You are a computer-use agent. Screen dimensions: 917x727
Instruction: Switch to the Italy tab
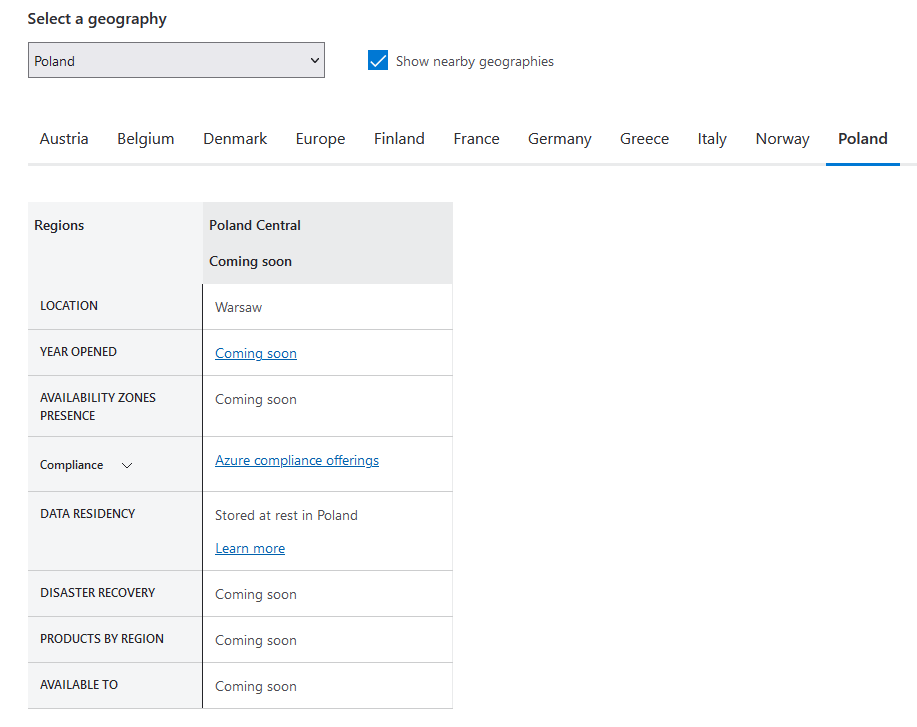712,139
